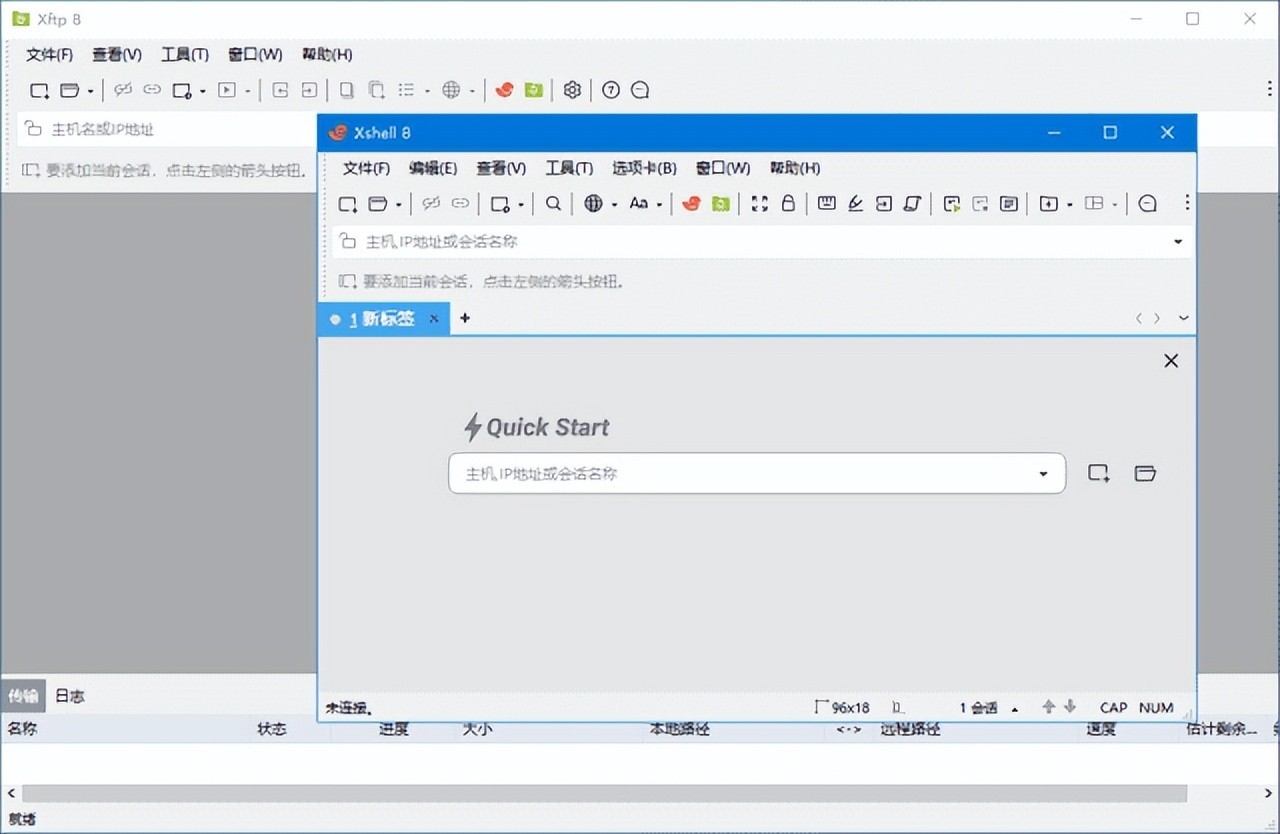Click the red Xshell icon in Xshell toolbar
The height and width of the screenshot is (834, 1280).
pyautogui.click(x=691, y=204)
